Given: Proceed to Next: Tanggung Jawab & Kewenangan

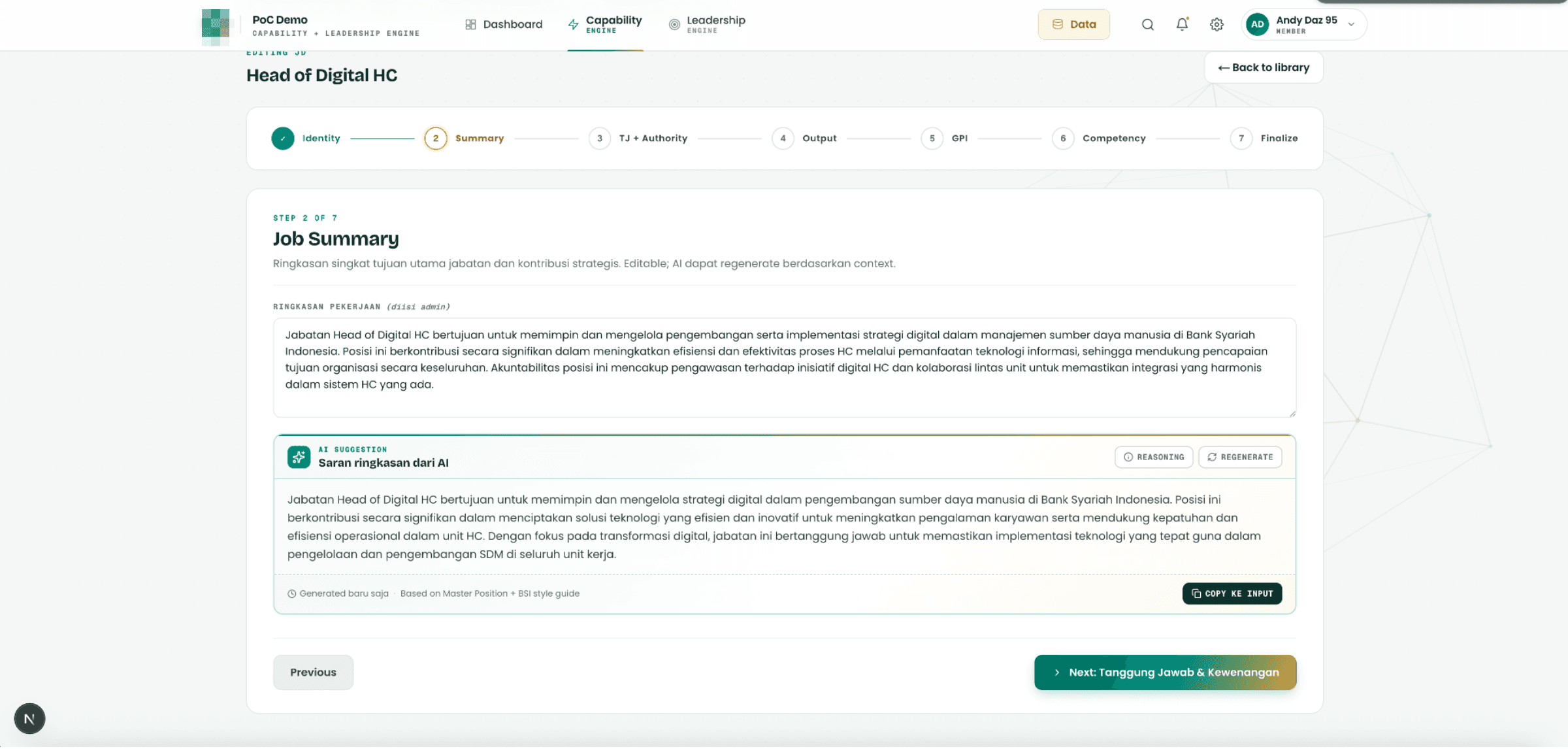Looking at the screenshot, I should click(x=1165, y=673).
